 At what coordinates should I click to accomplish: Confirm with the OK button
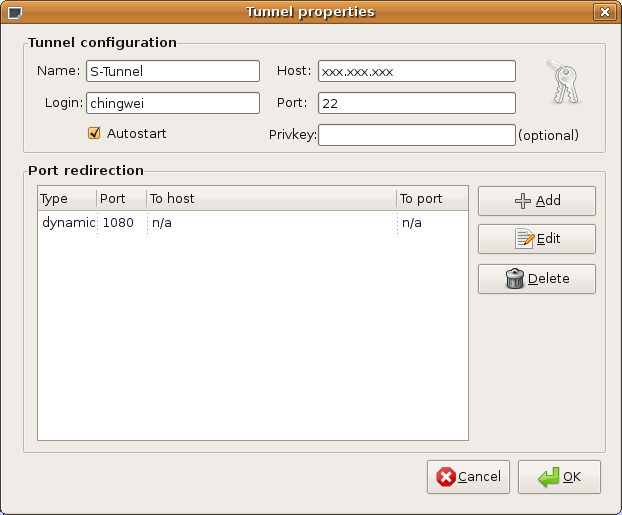(x=559, y=477)
